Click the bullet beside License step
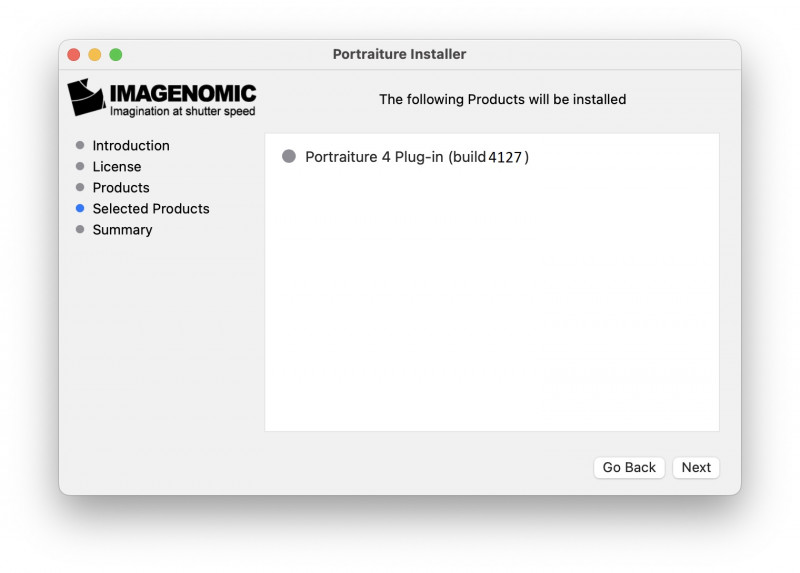 click(x=80, y=166)
